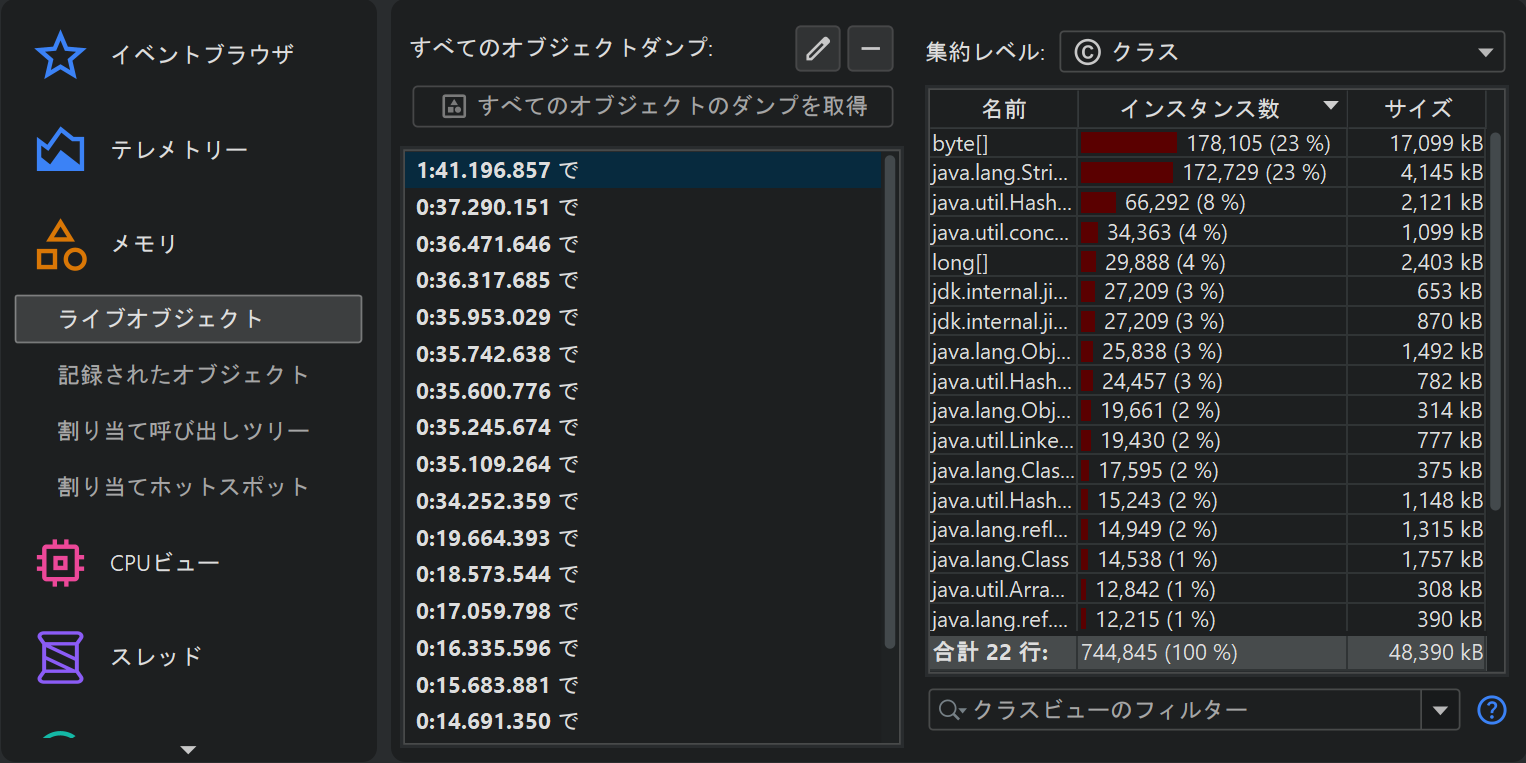This screenshot has height=763, width=1526.
Task: Click the minus remove dump button
Action: [870, 49]
